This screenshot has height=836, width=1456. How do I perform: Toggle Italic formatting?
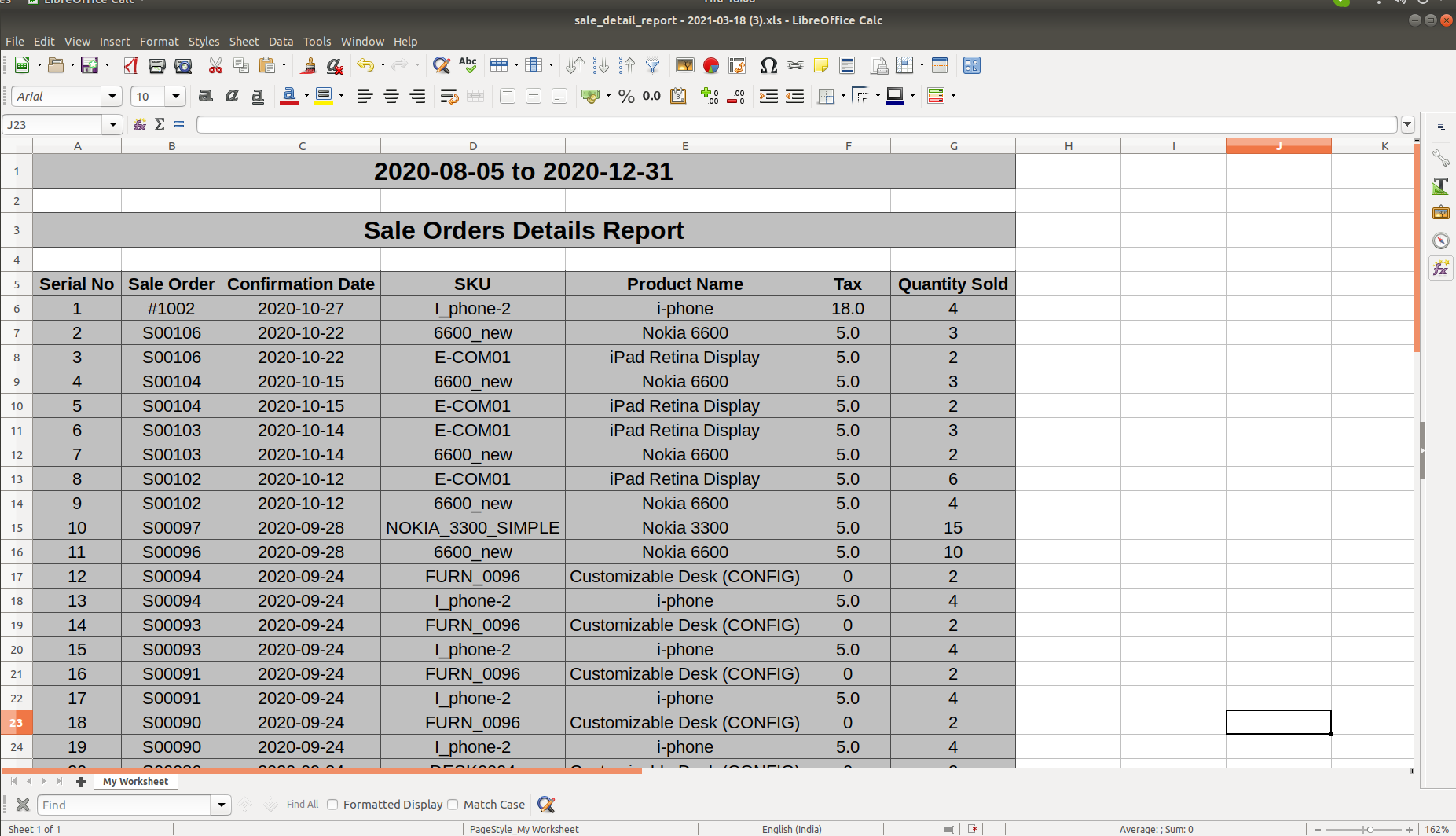point(232,97)
